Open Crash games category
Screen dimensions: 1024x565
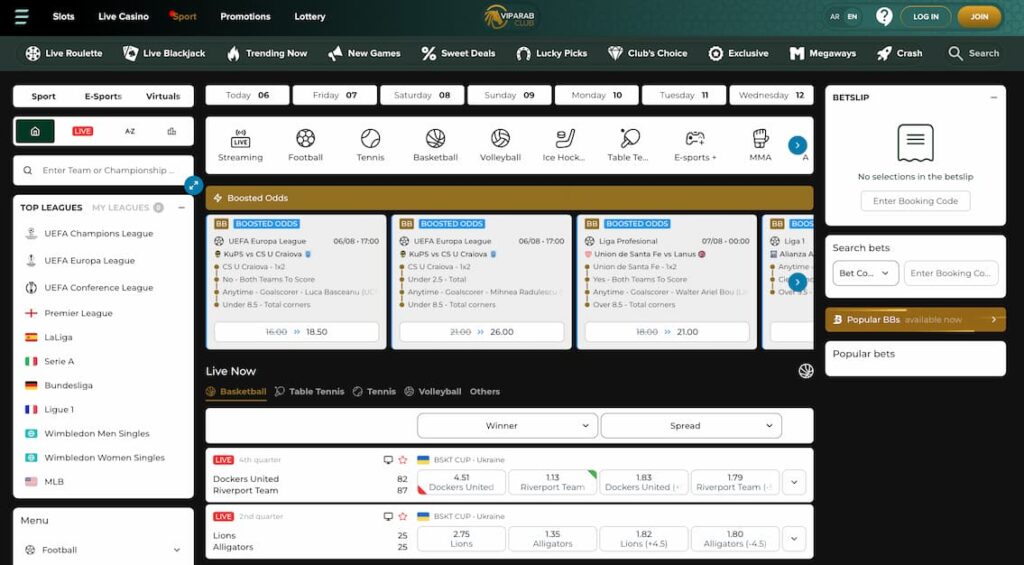899,54
